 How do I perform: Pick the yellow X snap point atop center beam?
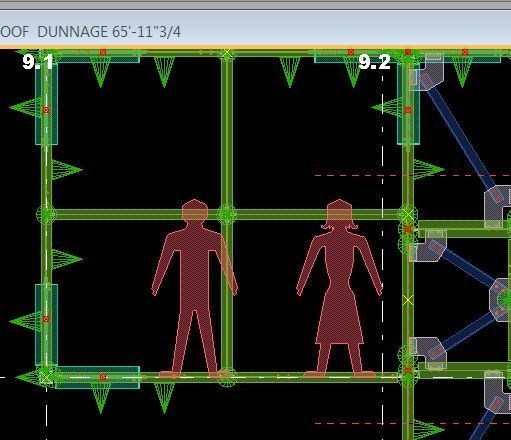tap(227, 53)
